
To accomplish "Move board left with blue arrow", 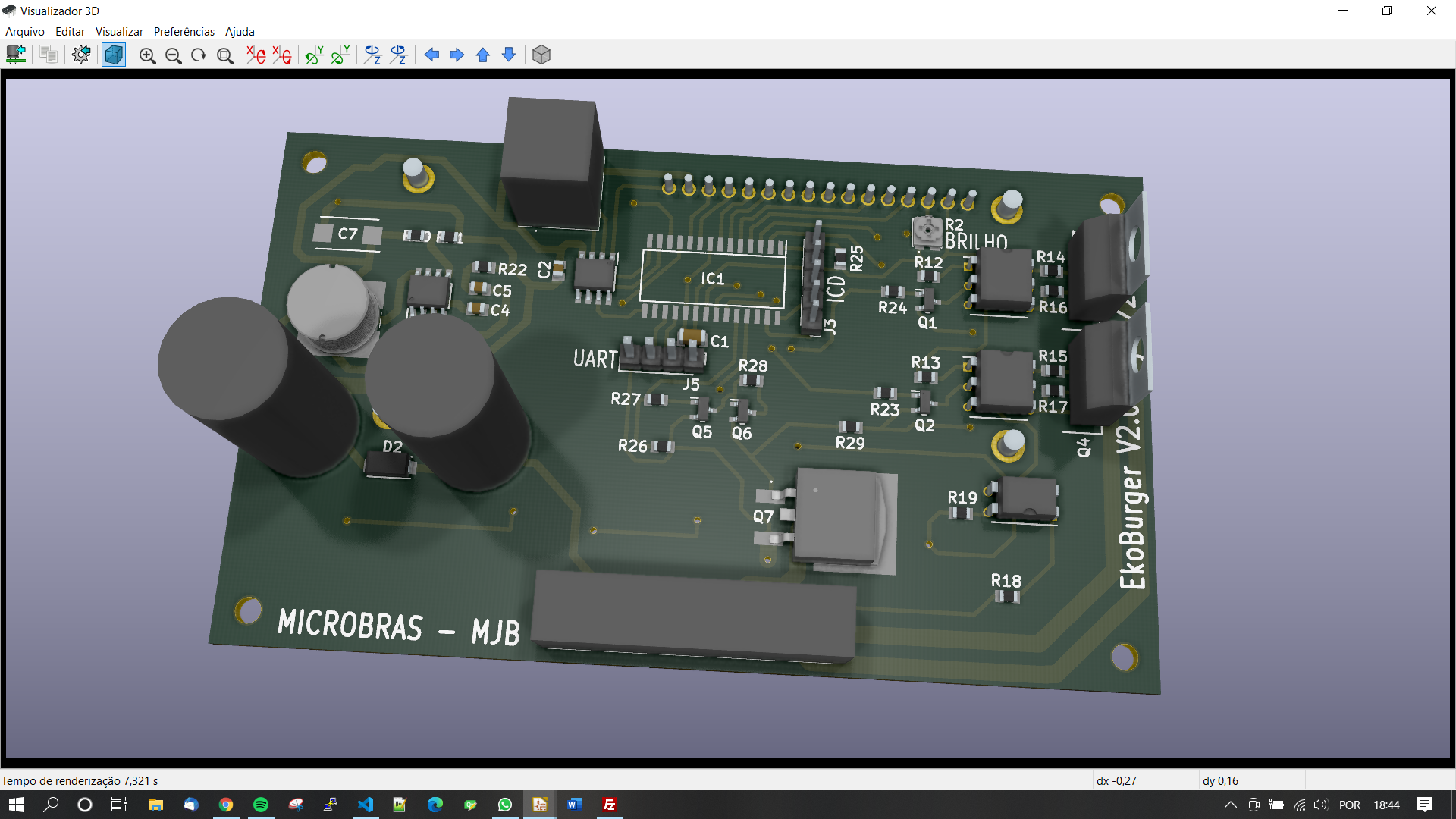I will 431,55.
